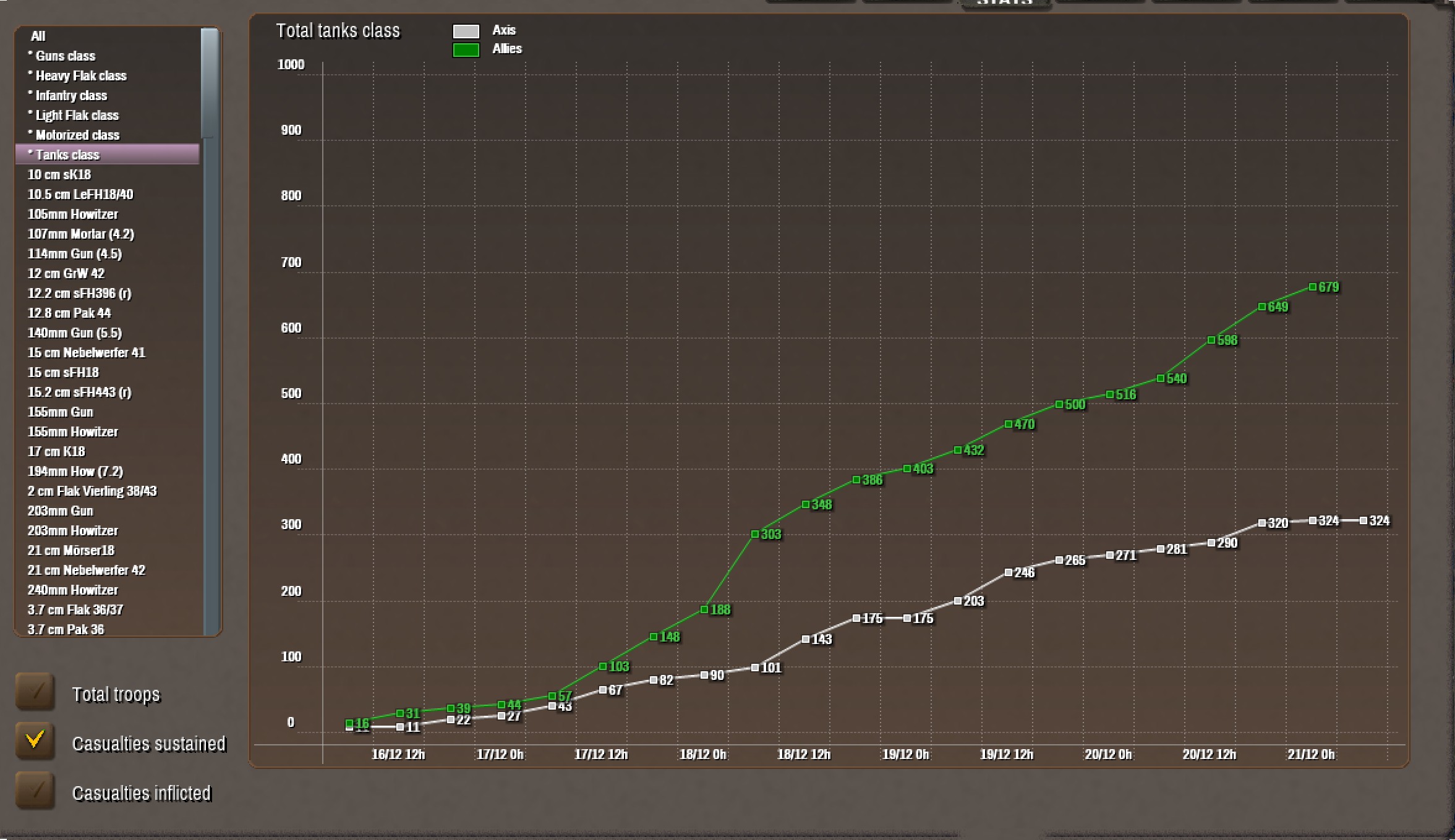The width and height of the screenshot is (1455, 840).
Task: Select the Infantry class category
Action: pos(70,96)
